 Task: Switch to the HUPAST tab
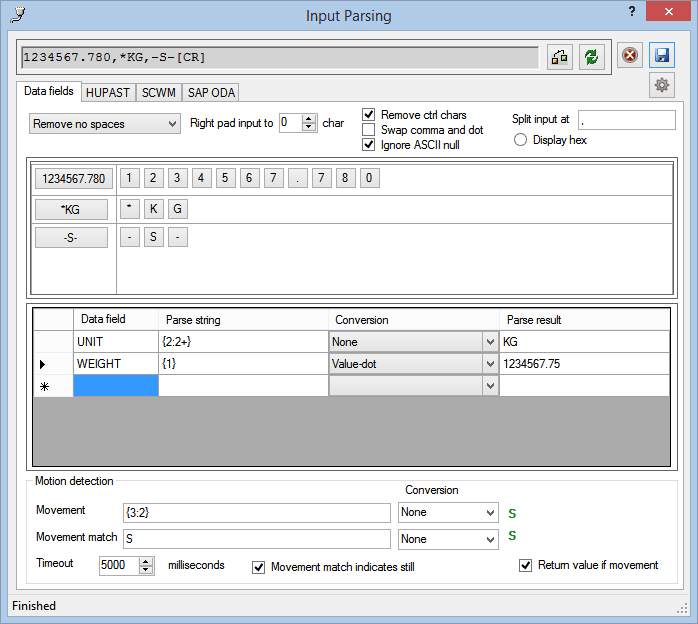108,92
